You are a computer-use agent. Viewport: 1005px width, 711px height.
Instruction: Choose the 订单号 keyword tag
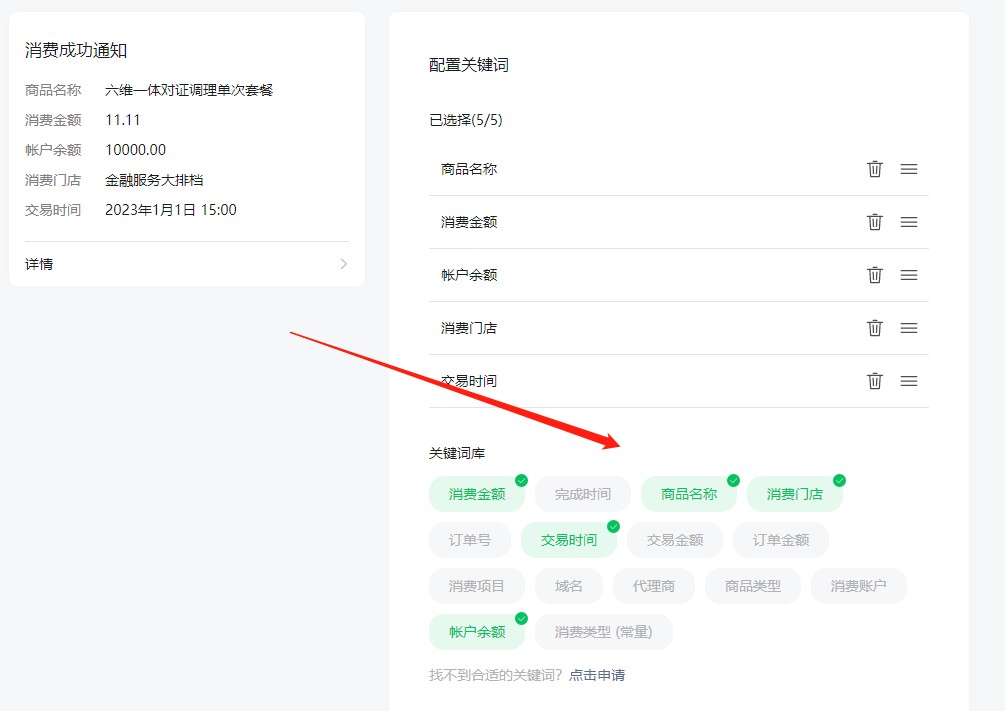(x=469, y=540)
